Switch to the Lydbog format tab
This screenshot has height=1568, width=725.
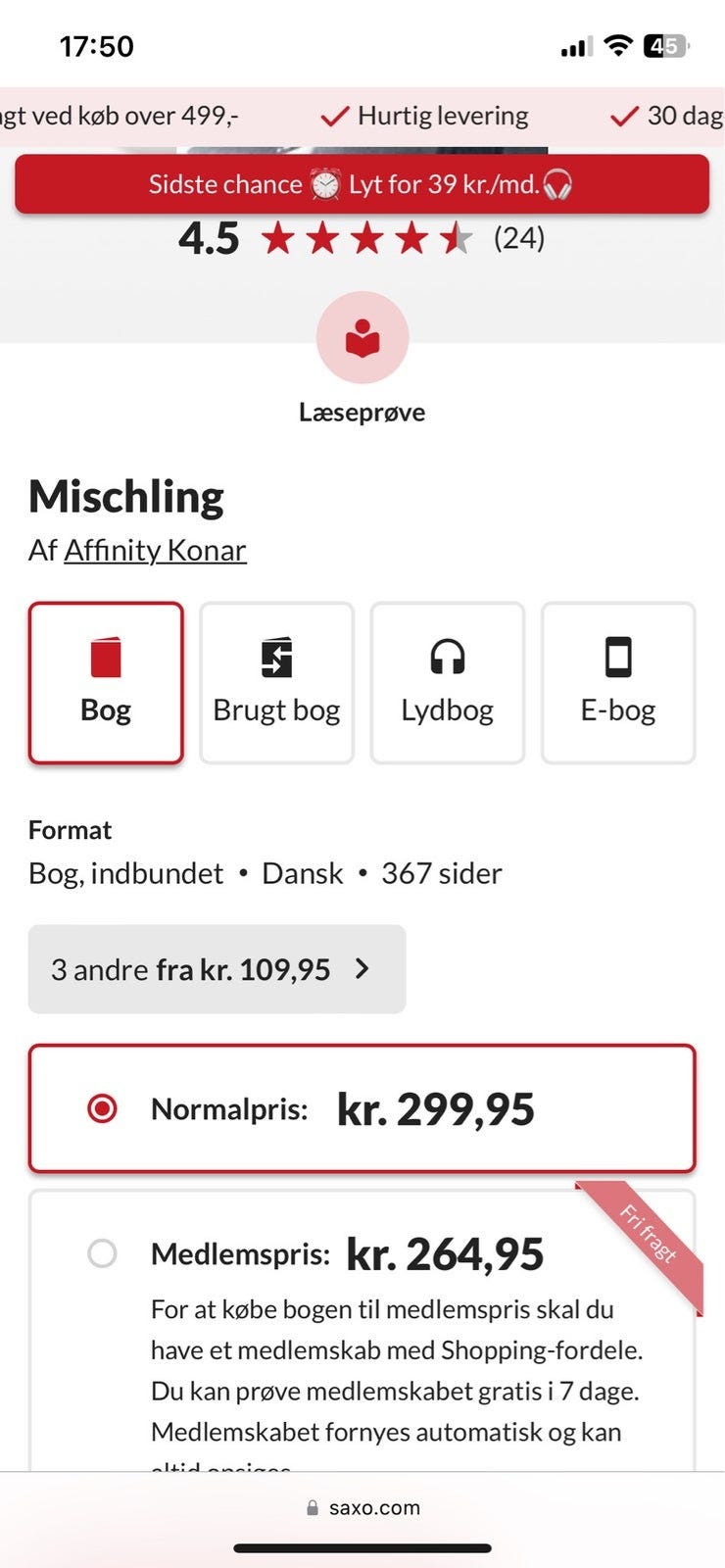(x=447, y=683)
